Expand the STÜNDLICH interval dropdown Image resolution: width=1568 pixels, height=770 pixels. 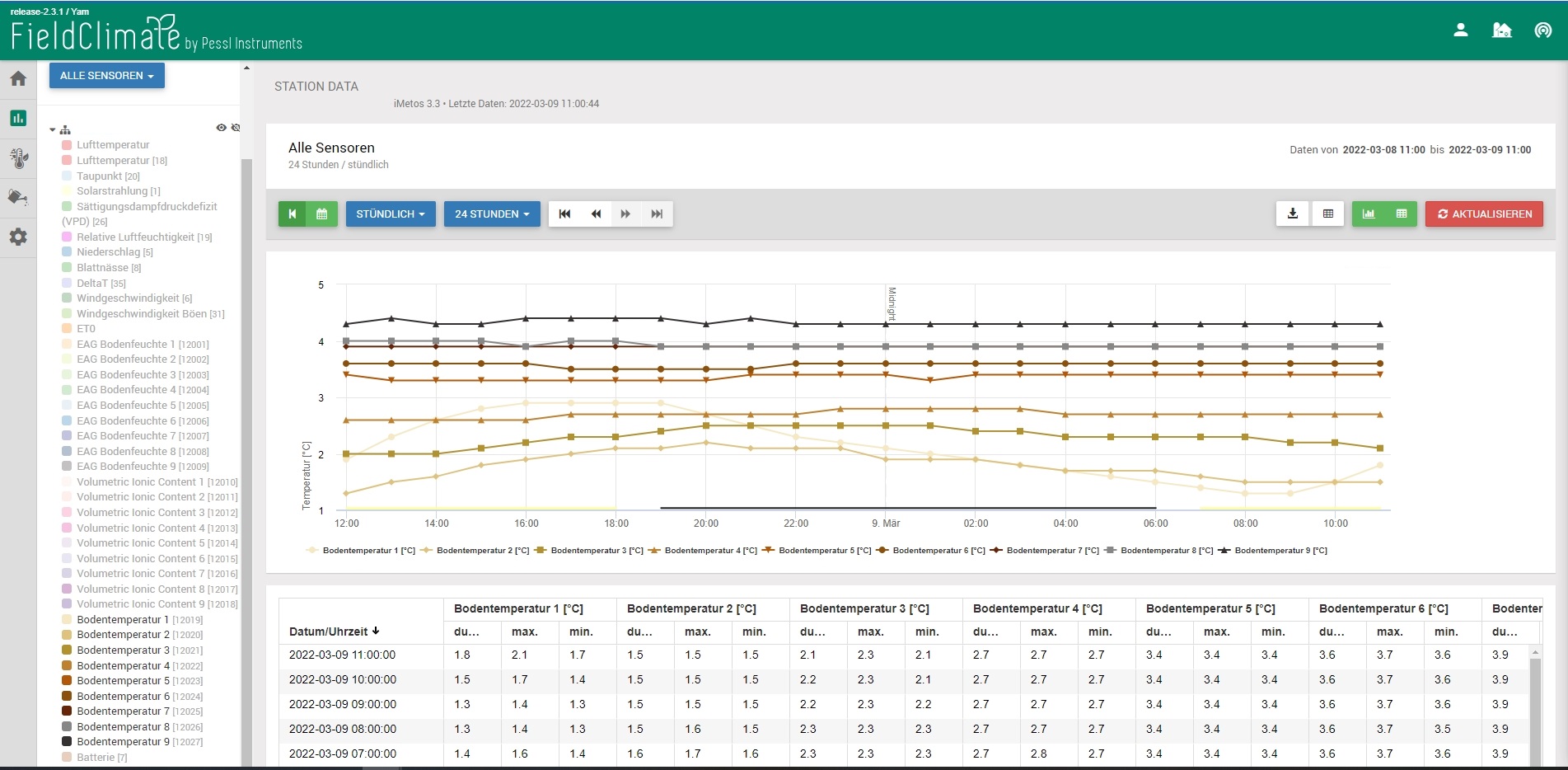391,214
